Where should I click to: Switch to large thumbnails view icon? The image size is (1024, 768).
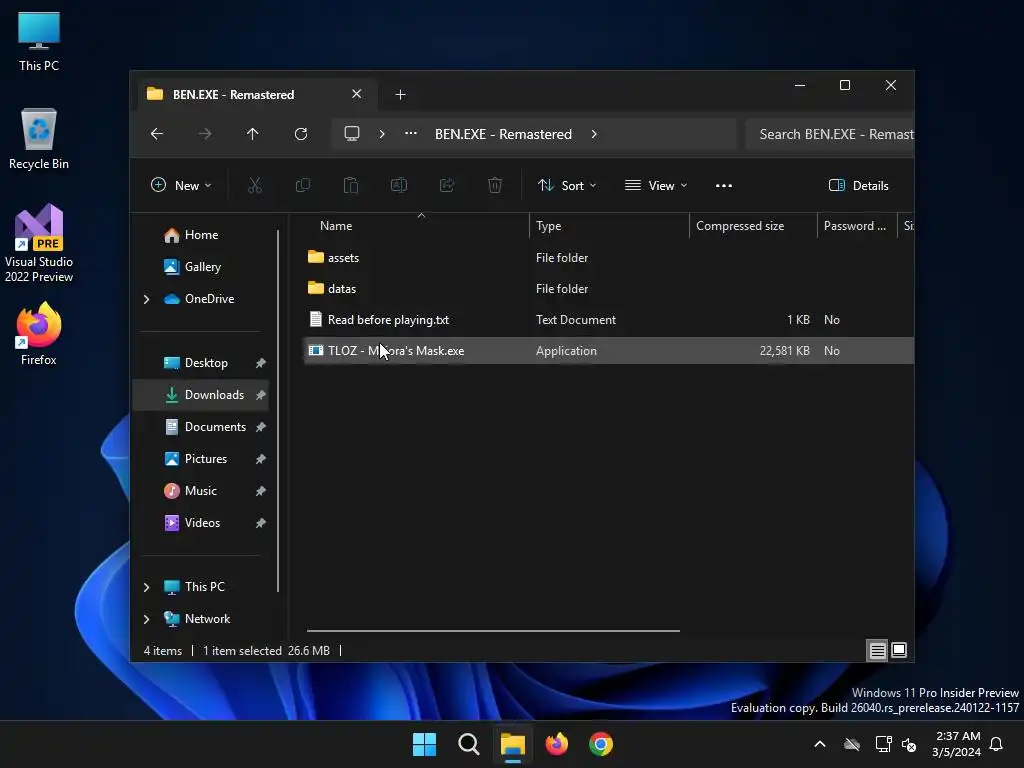899,650
